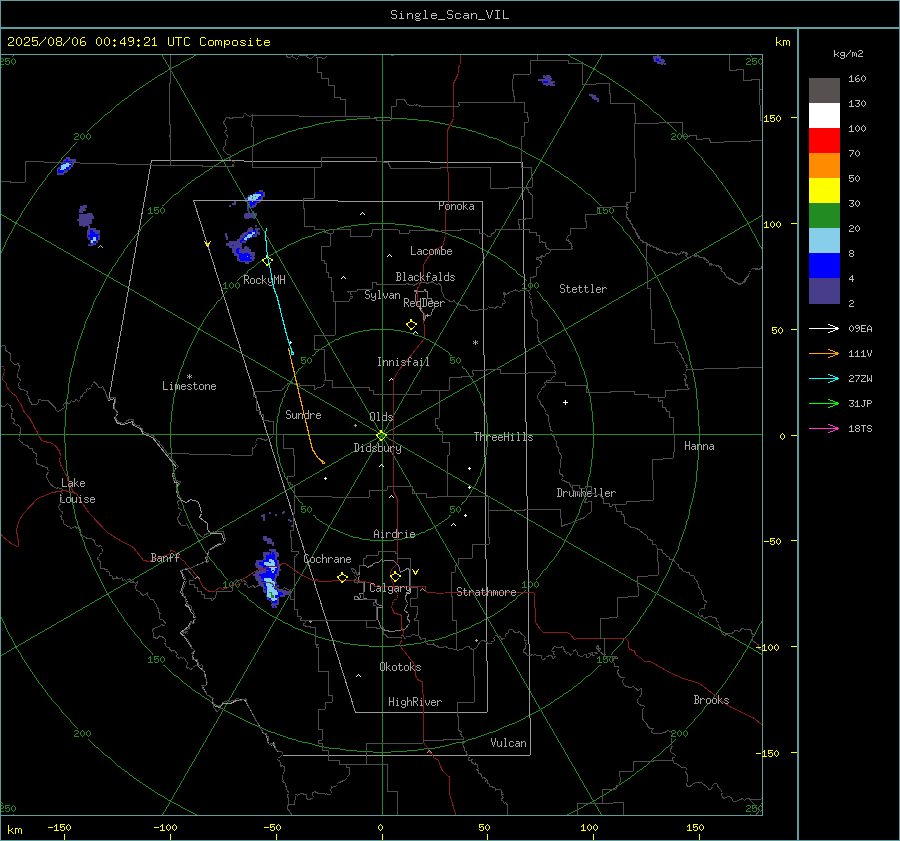Click the Drumheller city label

point(586,493)
